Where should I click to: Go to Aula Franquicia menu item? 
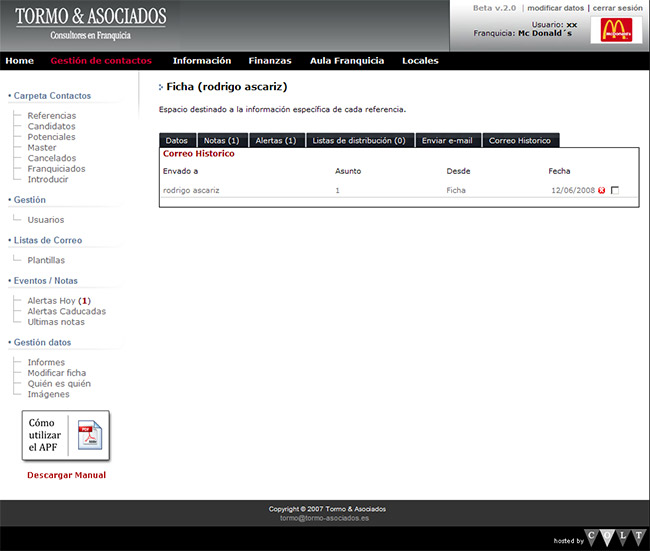[347, 61]
